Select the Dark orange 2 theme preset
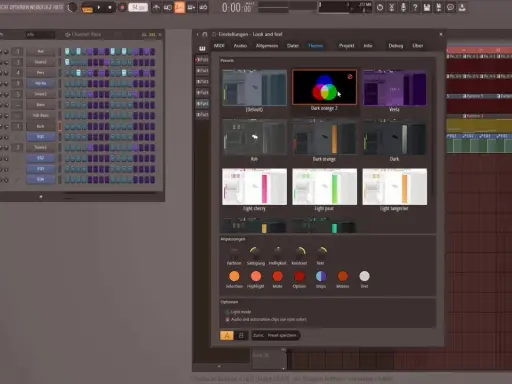 (324, 87)
